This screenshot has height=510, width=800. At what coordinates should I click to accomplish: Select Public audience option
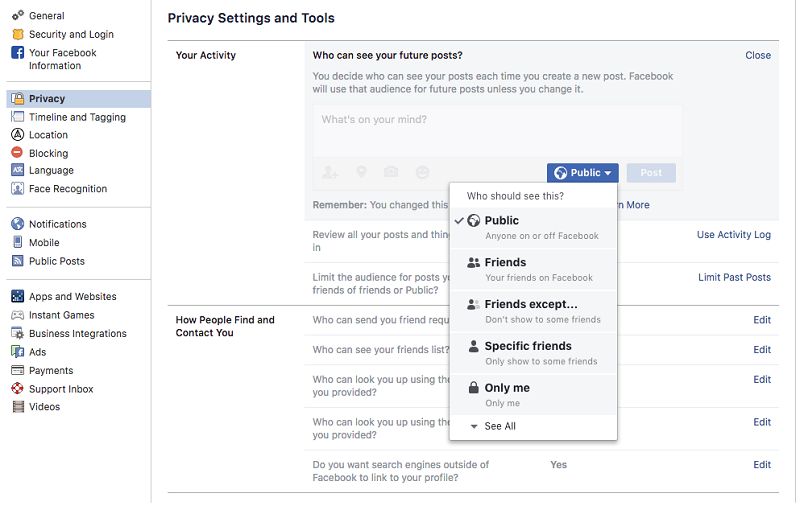(534, 227)
